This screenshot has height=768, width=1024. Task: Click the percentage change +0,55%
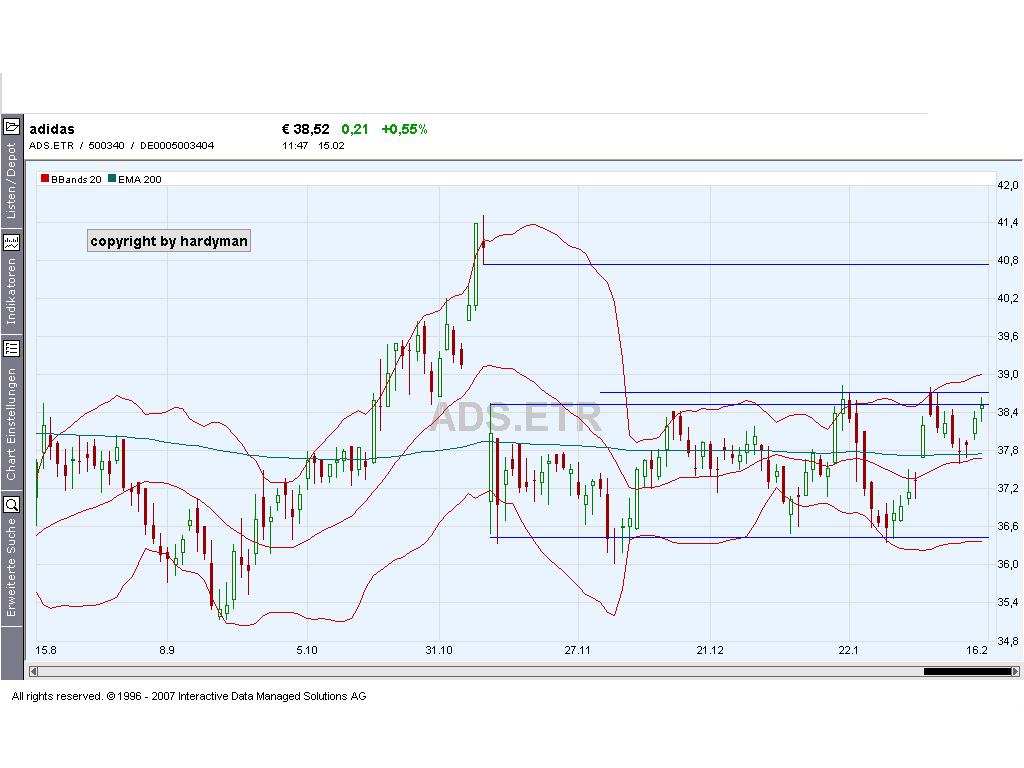coord(404,129)
